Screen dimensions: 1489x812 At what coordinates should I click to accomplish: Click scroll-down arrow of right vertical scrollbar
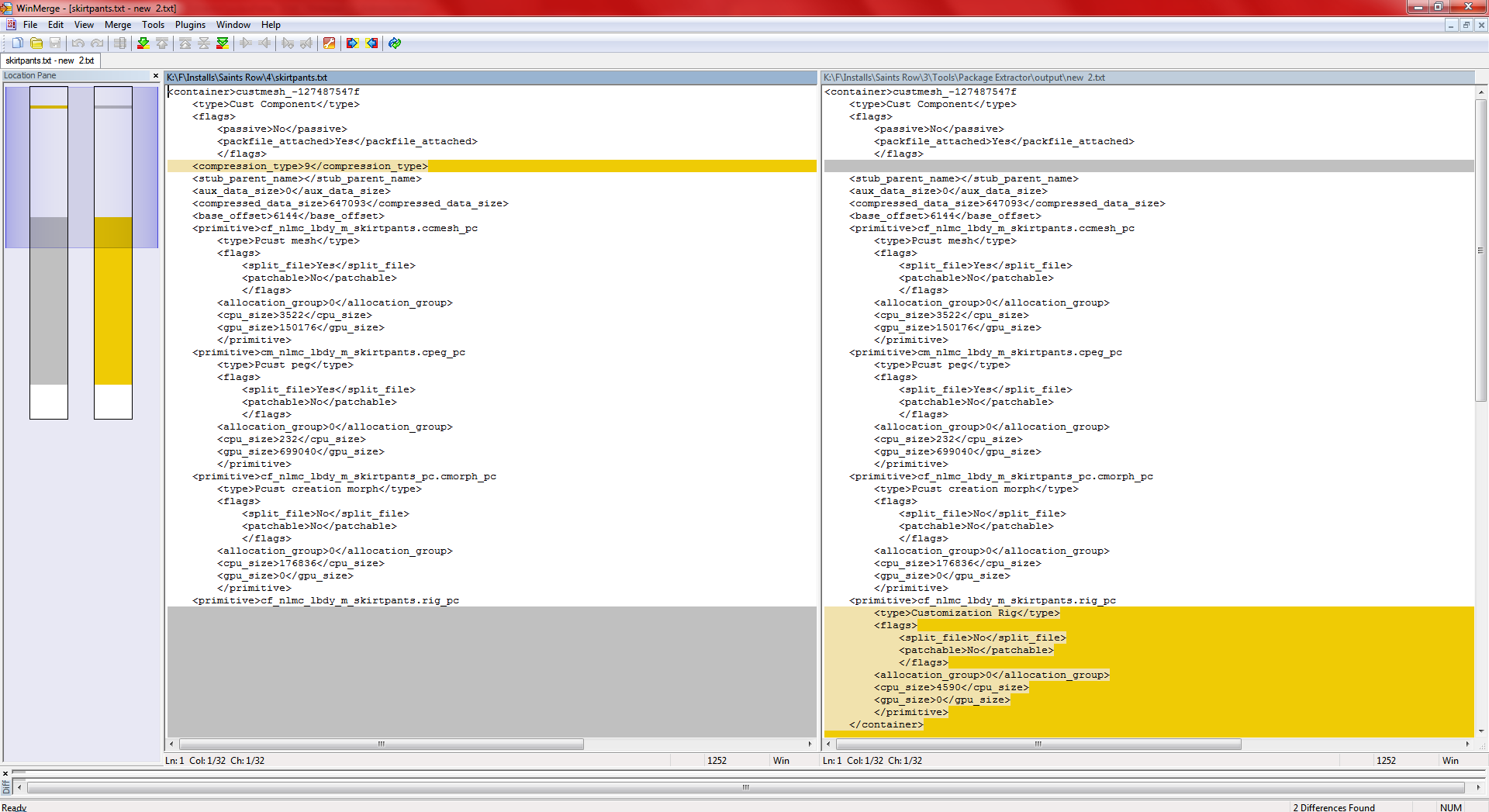(x=1480, y=731)
